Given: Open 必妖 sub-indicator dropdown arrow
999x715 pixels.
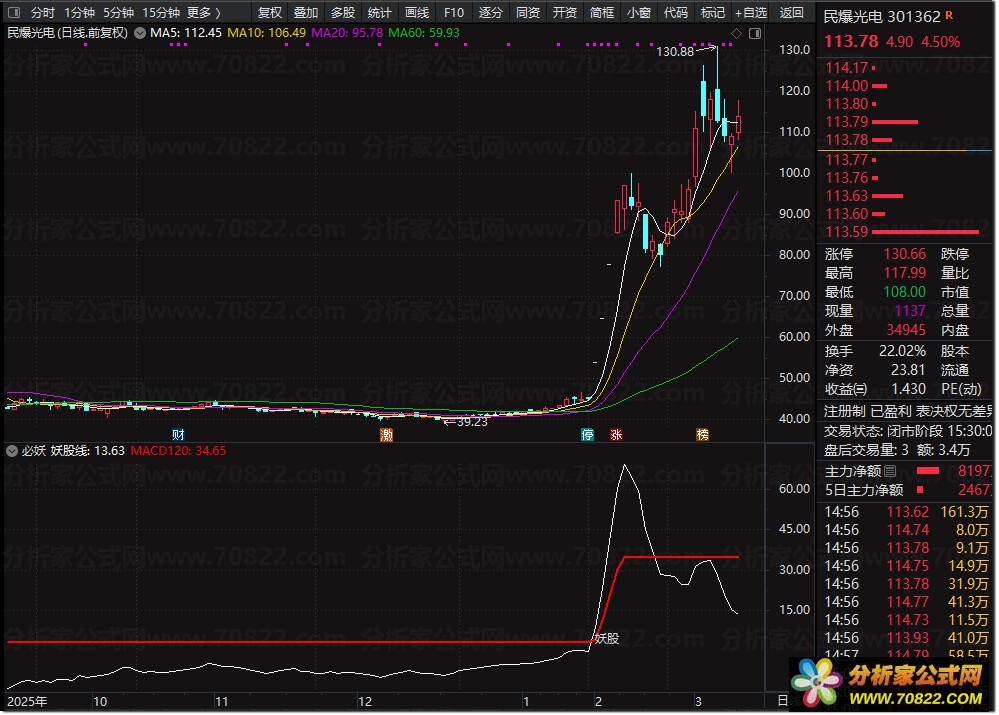Looking at the screenshot, I should coord(12,451).
